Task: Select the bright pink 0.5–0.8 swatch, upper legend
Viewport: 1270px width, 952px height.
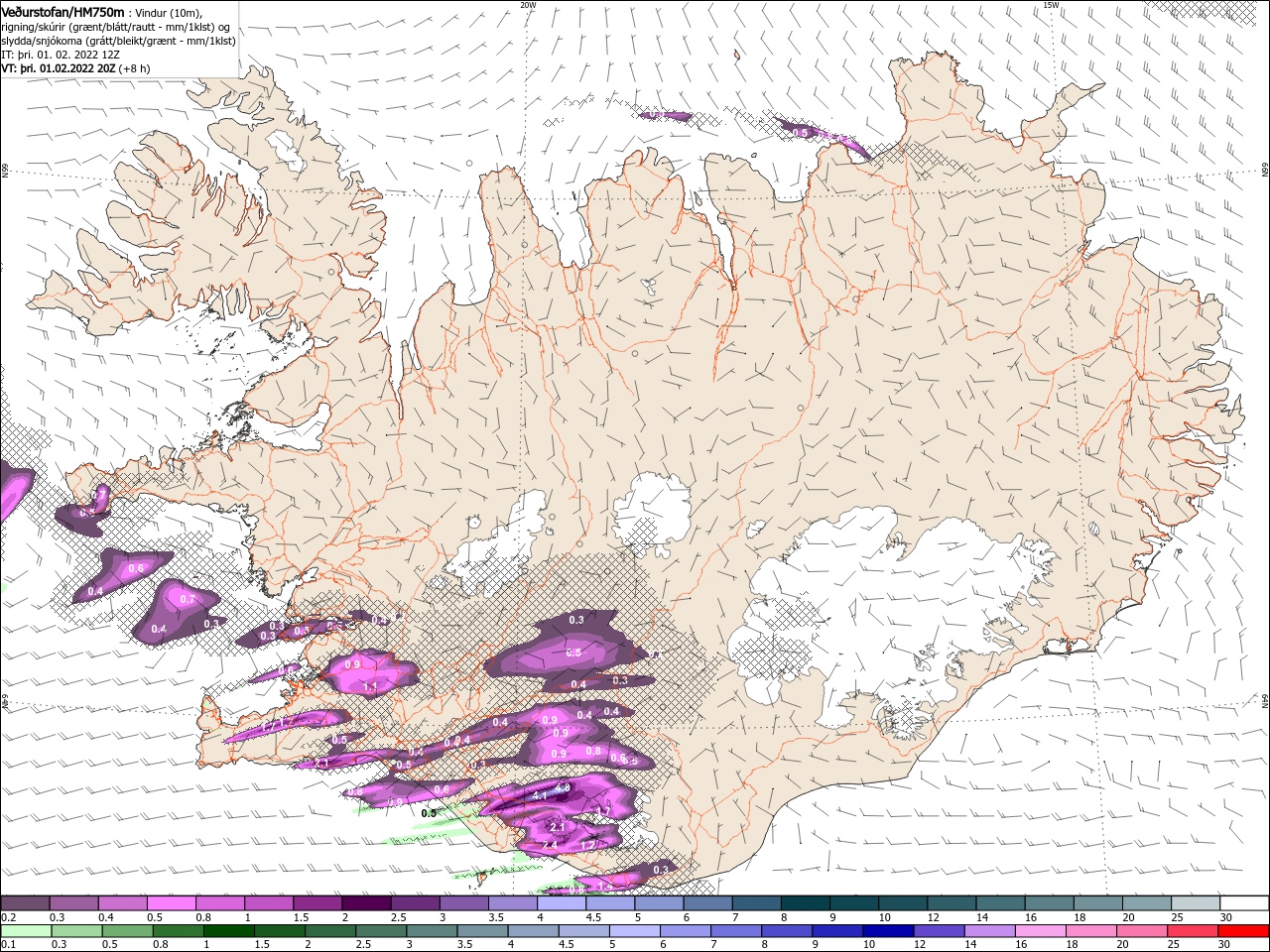Action: pos(171,903)
